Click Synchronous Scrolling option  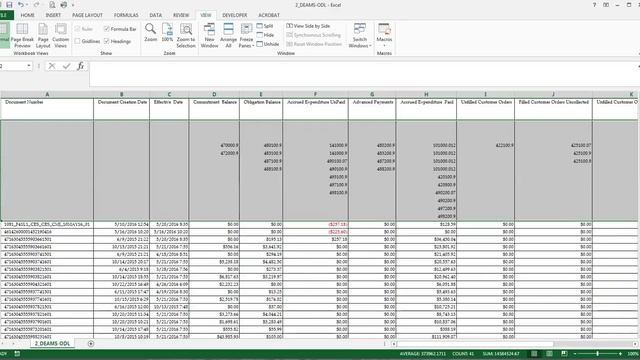click(313, 35)
